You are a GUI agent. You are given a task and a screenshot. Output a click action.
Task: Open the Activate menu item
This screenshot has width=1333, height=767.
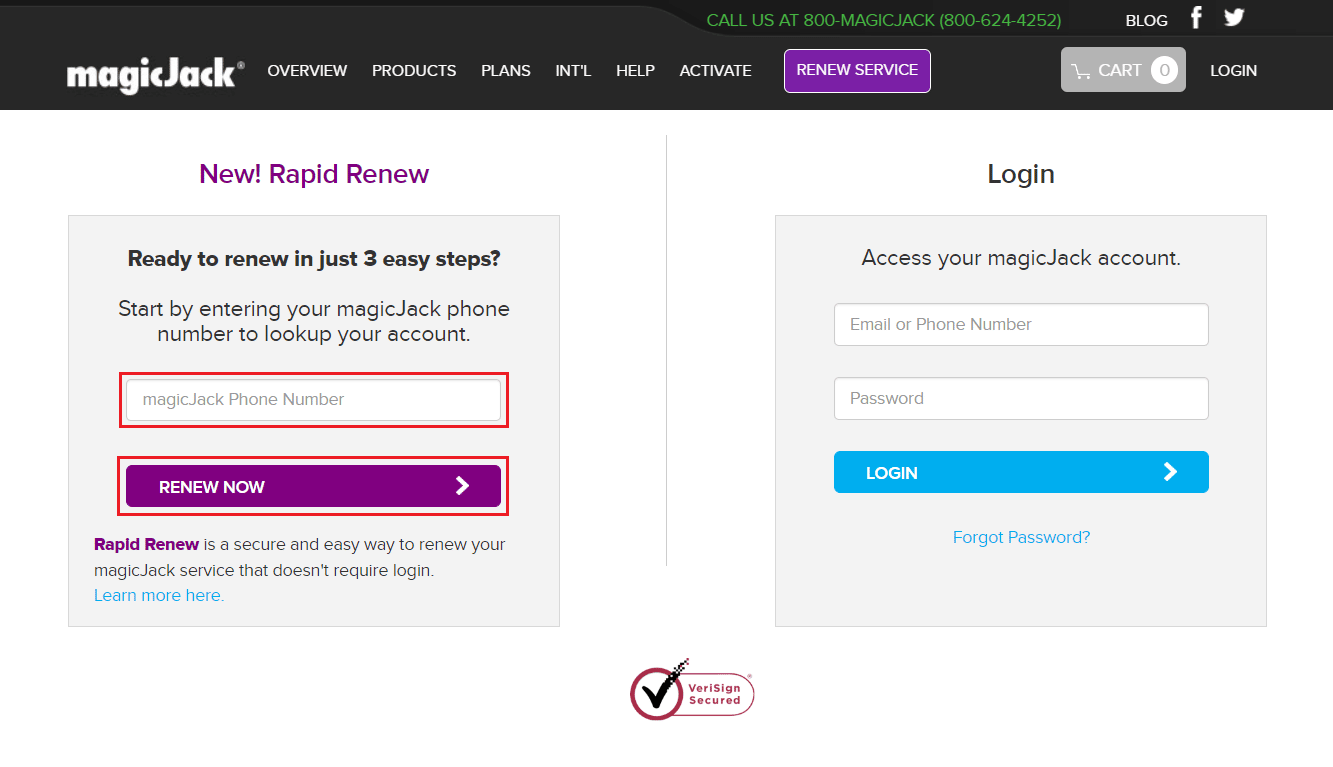(x=715, y=71)
